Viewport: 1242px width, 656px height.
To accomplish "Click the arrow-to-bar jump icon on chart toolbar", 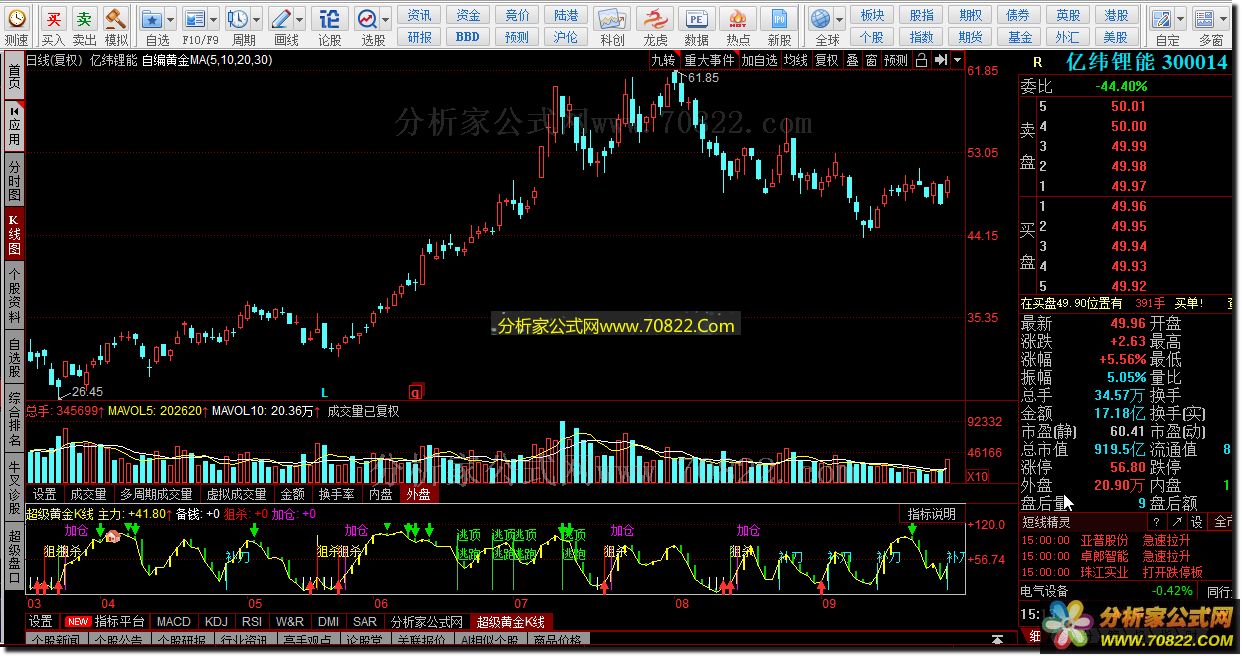I will [940, 60].
